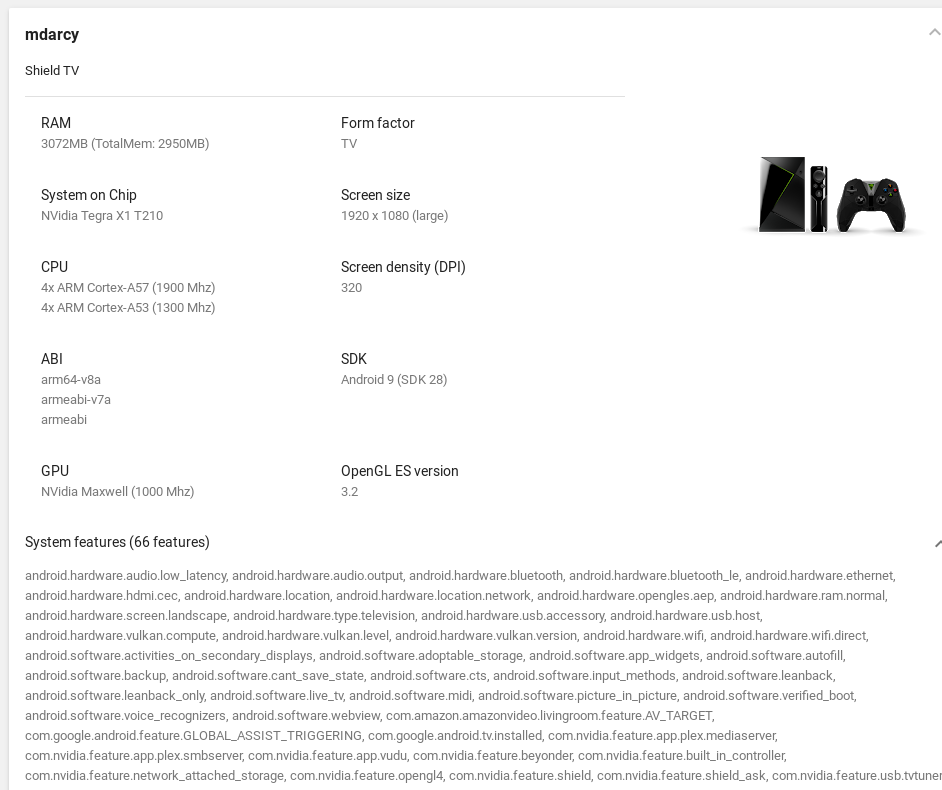
Task: Click the RAM label
Action: pos(56,123)
